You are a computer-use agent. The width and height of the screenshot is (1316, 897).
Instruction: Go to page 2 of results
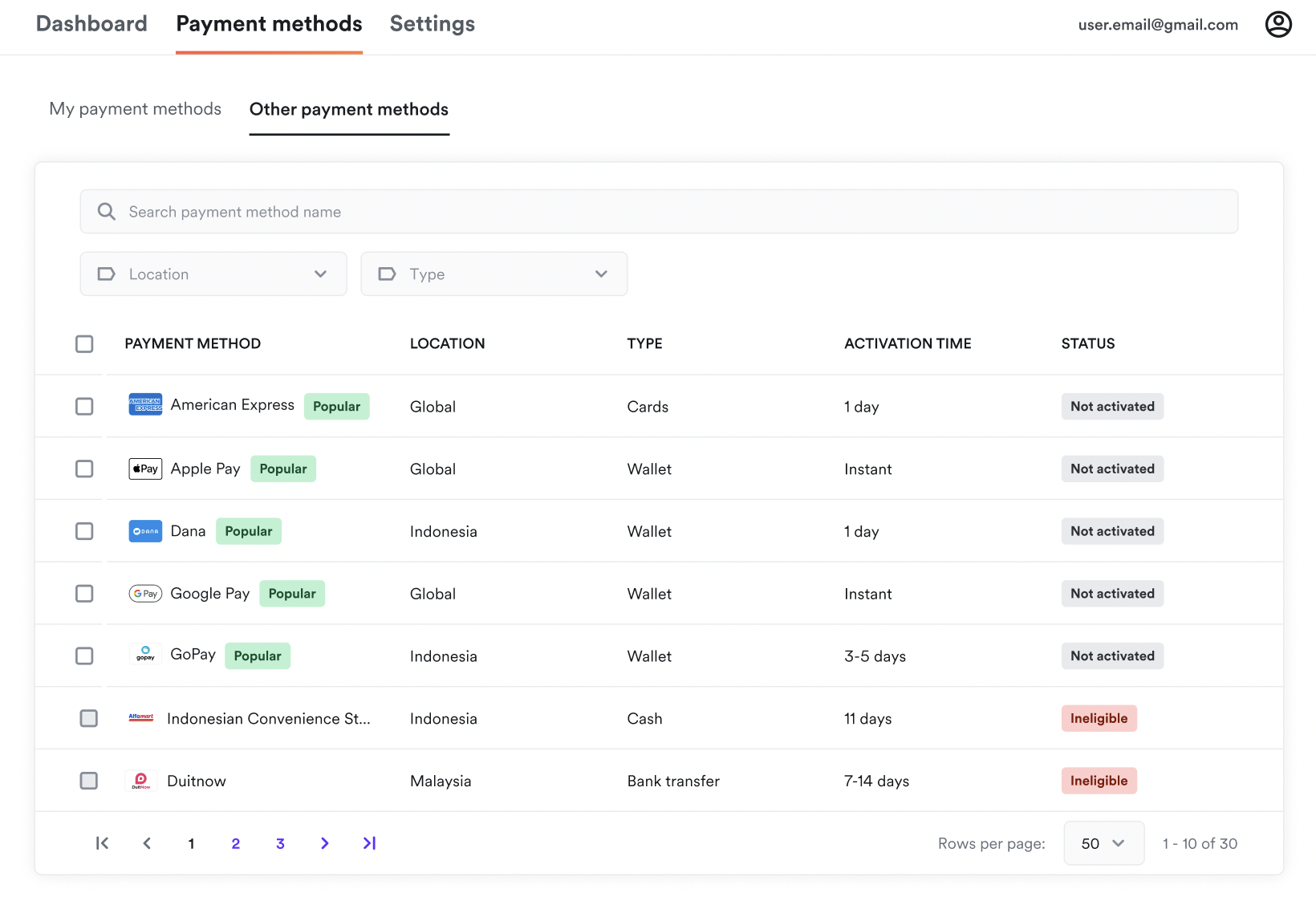tap(235, 843)
